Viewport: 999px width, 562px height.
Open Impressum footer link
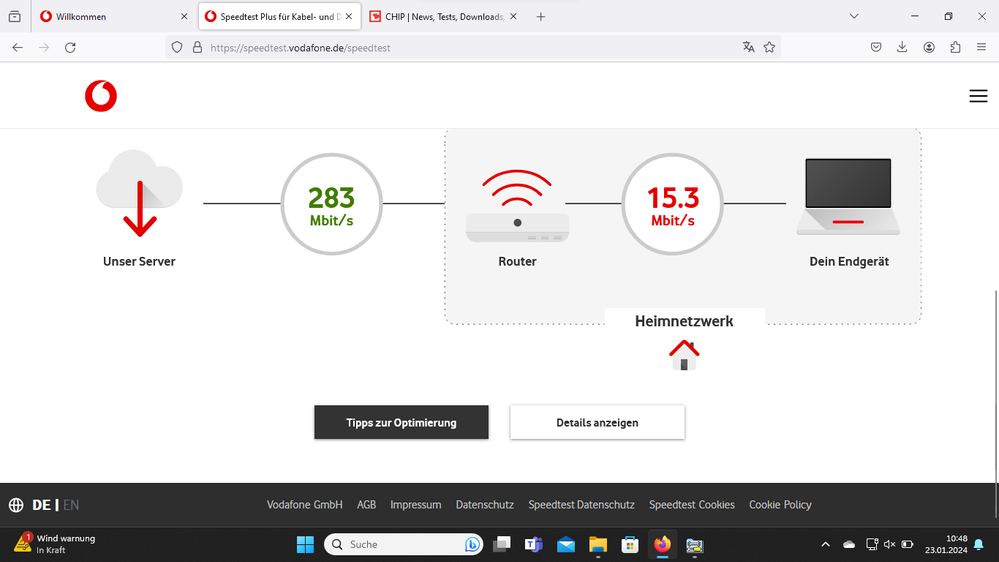click(x=415, y=505)
